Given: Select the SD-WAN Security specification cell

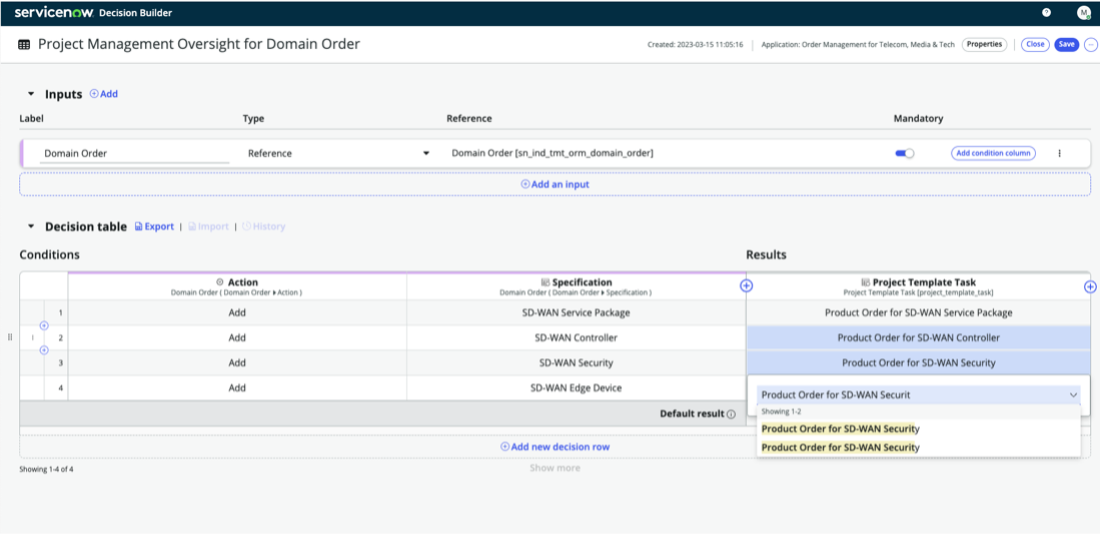Looking at the screenshot, I should coord(575,363).
